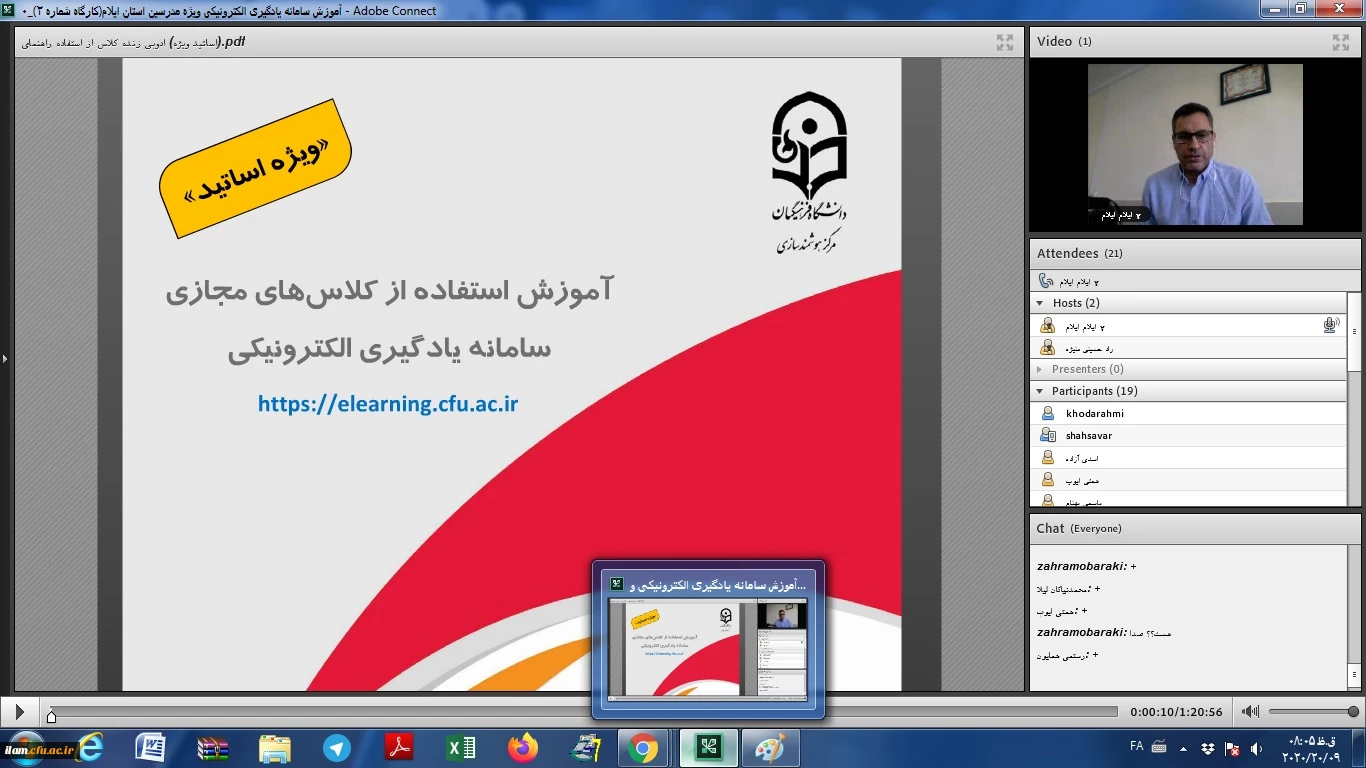Mute the recording via the speaker icon
1366x768 pixels.
click(1250, 712)
